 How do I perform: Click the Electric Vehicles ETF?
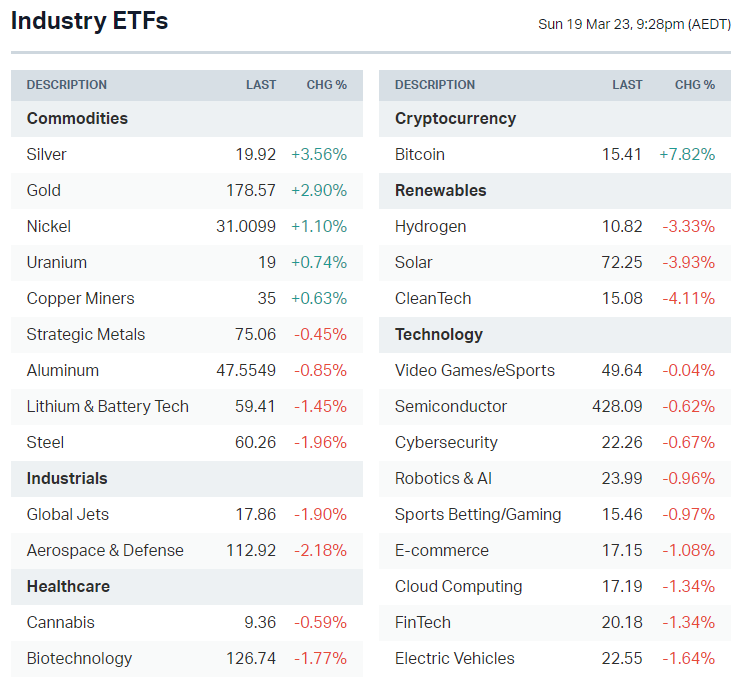455,658
